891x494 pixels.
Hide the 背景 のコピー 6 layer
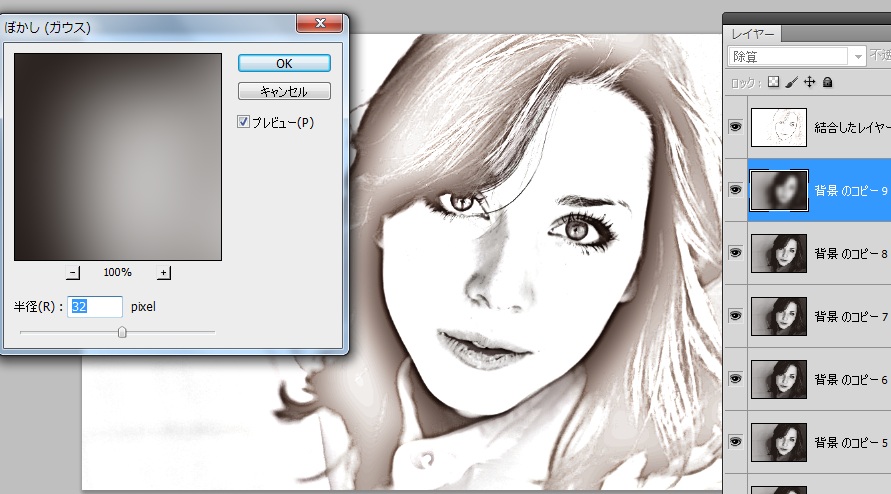tap(735, 379)
